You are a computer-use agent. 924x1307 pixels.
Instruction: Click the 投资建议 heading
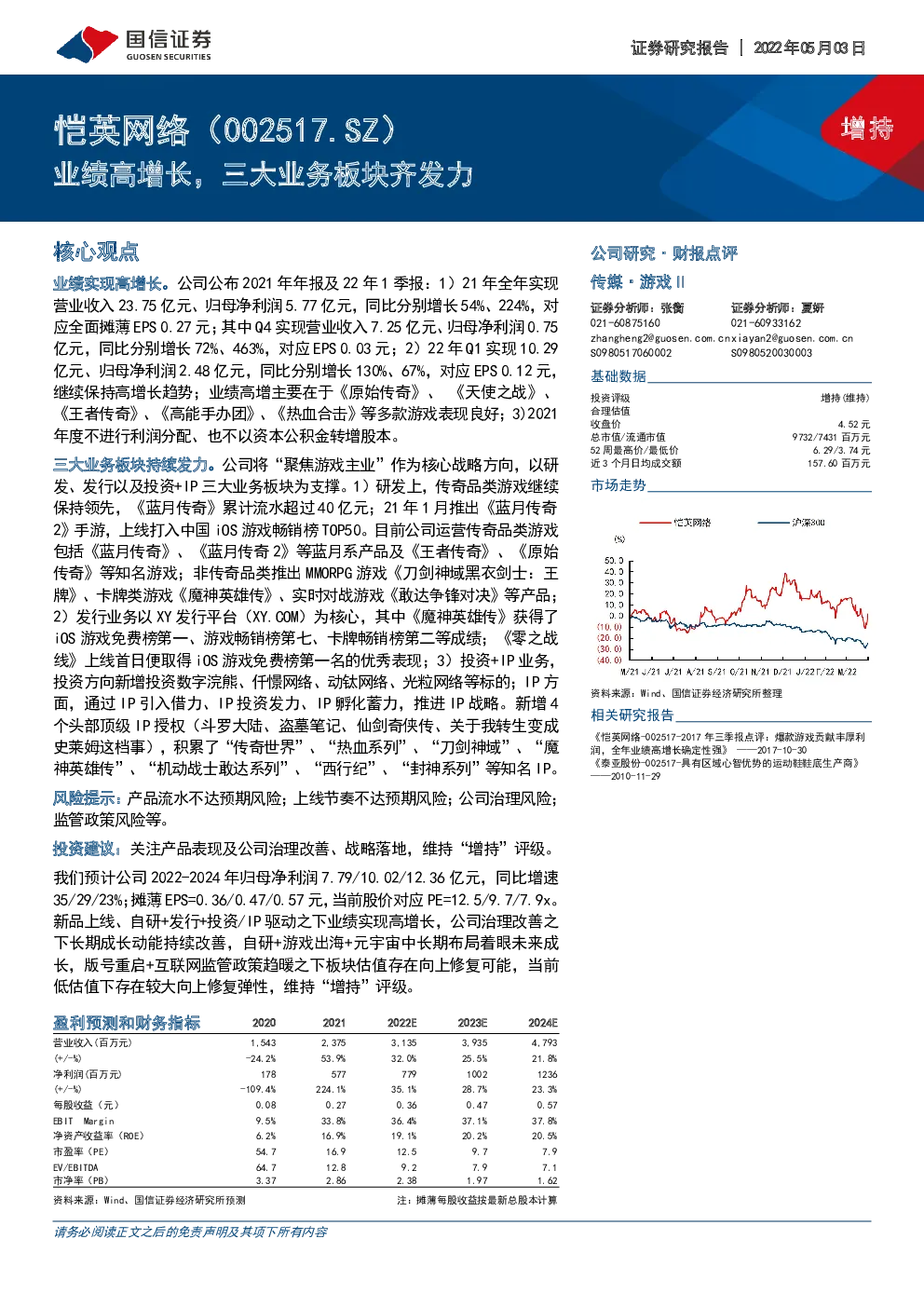(88, 849)
